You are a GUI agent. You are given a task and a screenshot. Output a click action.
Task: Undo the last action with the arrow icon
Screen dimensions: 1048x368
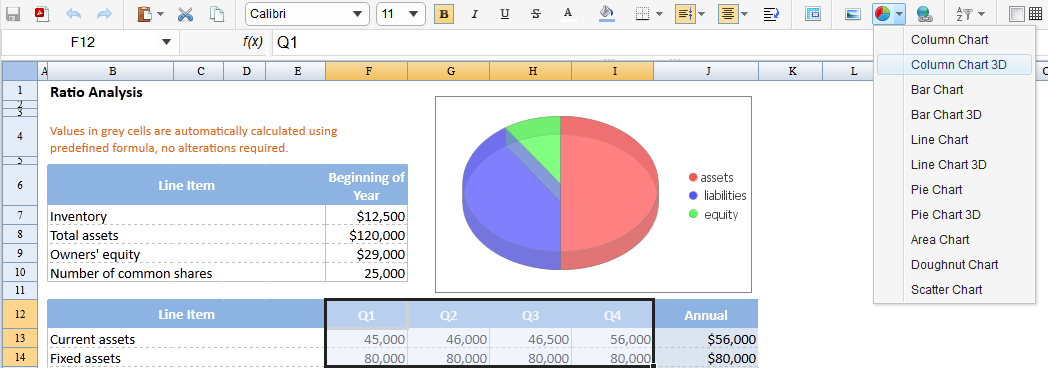coord(74,13)
